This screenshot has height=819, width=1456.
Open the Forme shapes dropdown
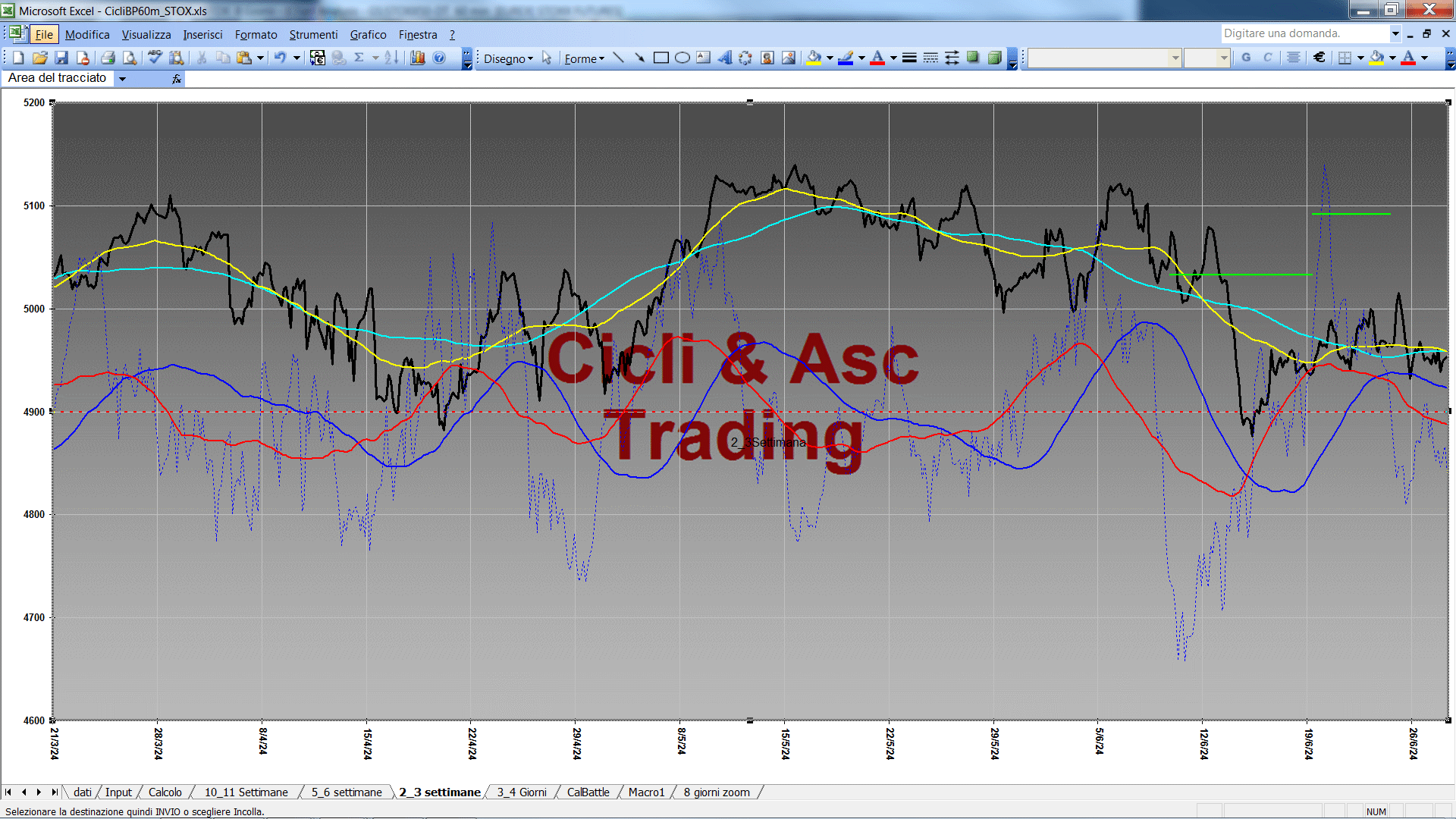(584, 58)
